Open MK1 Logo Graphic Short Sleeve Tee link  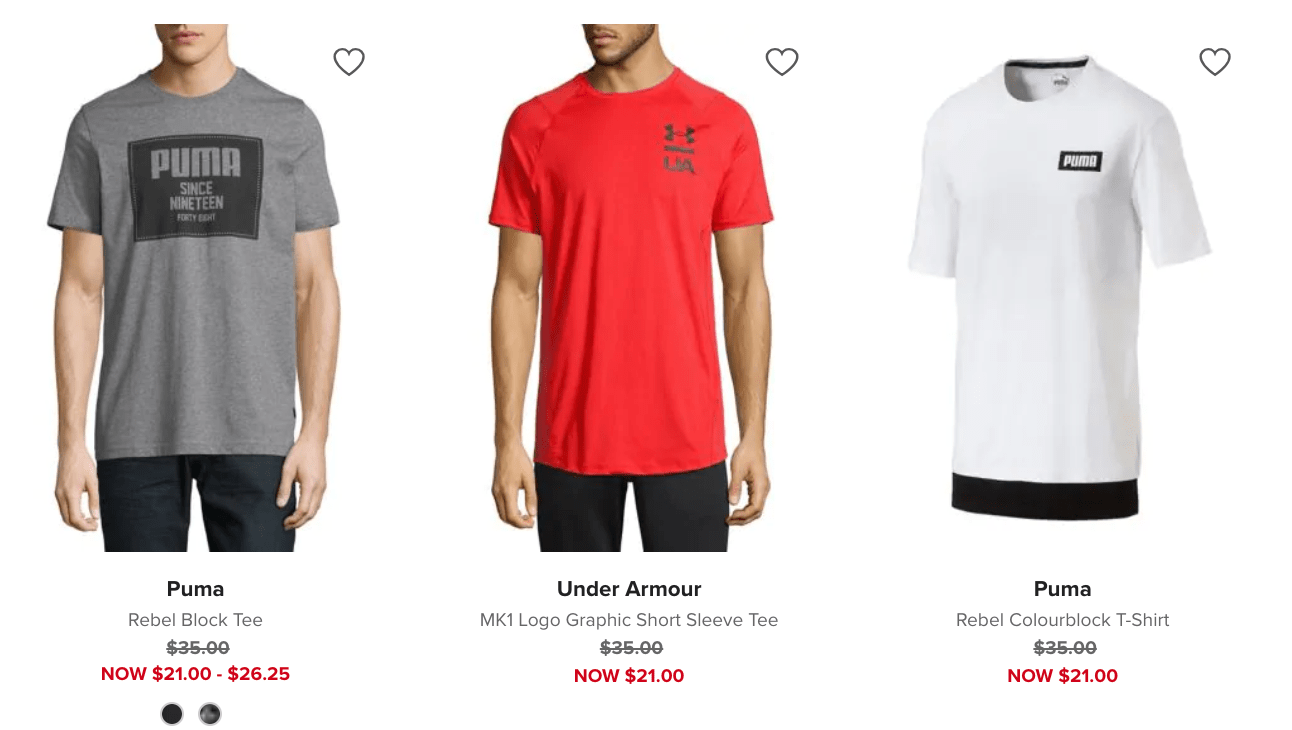(x=629, y=620)
